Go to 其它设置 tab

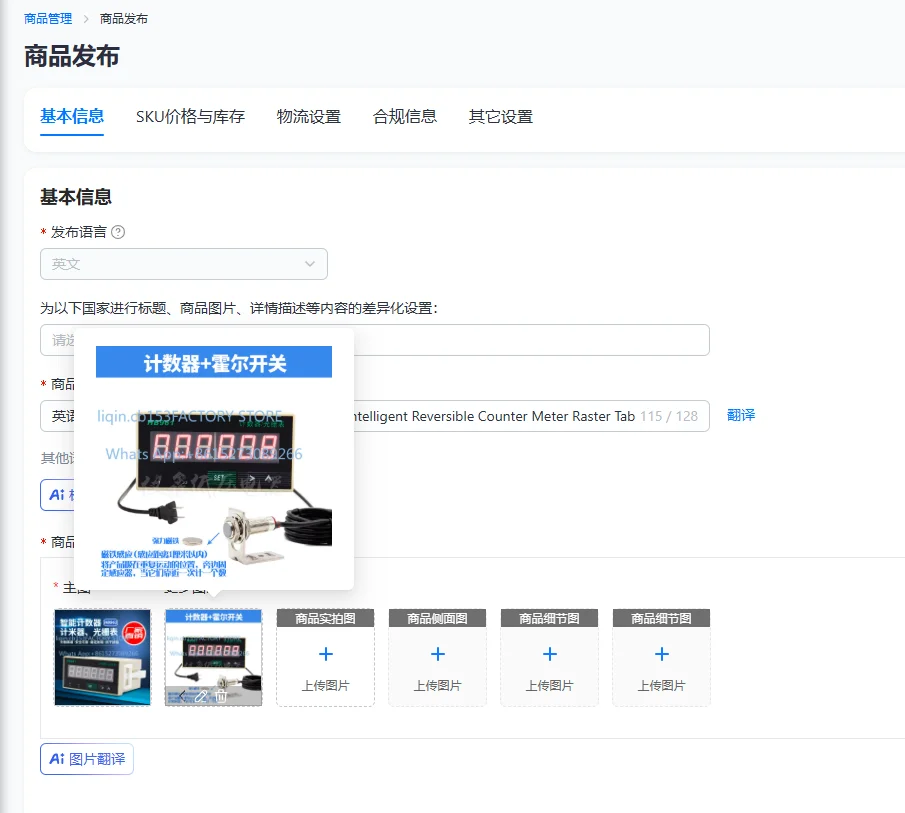(500, 117)
